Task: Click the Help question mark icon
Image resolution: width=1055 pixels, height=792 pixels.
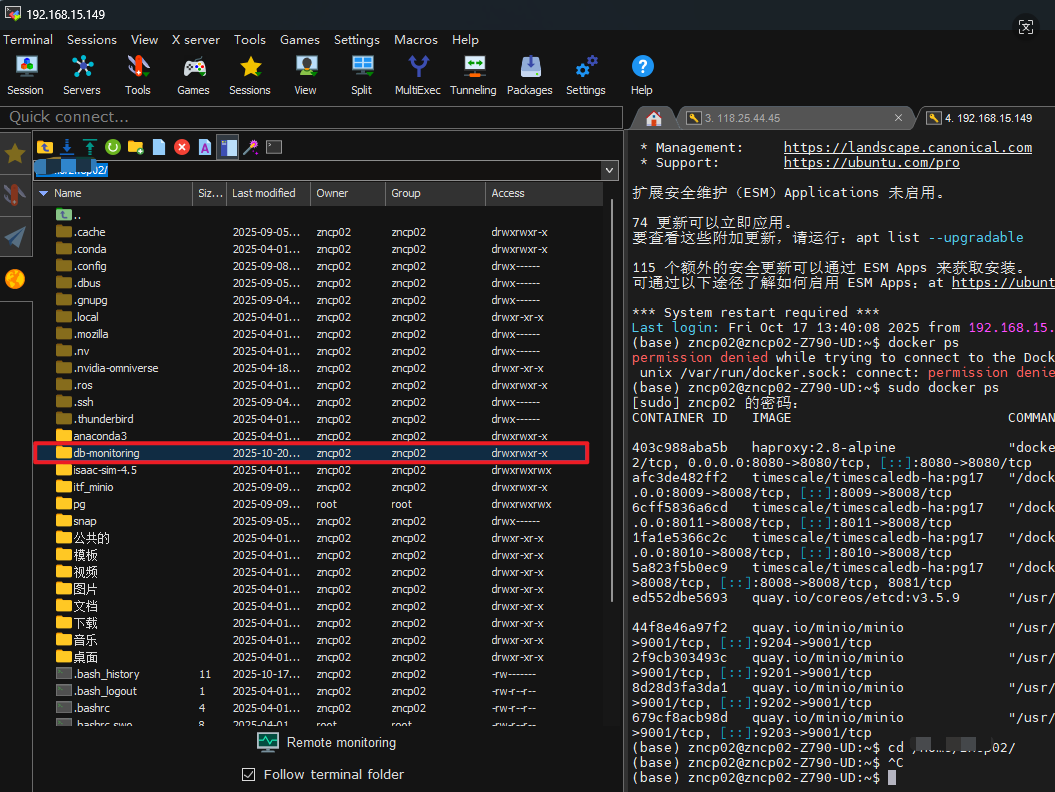Action: [x=642, y=75]
